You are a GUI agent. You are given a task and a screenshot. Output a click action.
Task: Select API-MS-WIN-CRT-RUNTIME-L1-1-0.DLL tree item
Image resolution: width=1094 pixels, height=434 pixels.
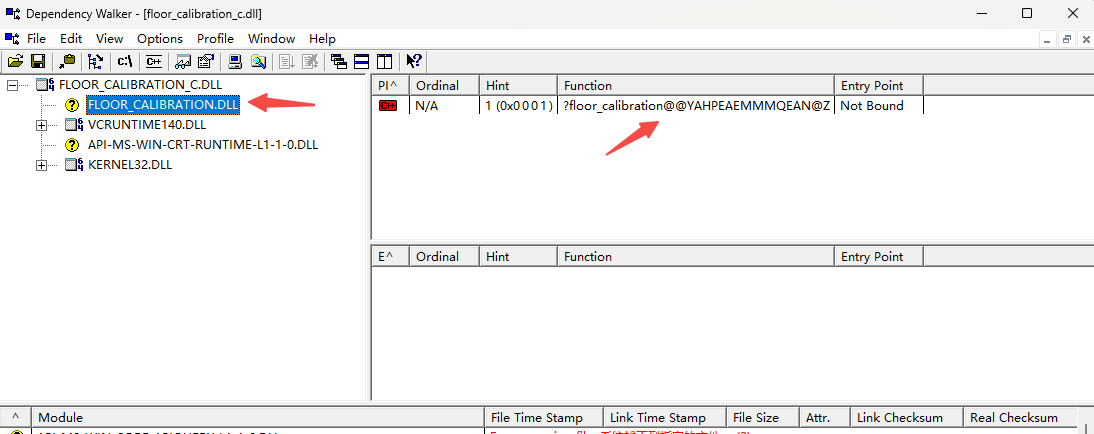pos(203,145)
